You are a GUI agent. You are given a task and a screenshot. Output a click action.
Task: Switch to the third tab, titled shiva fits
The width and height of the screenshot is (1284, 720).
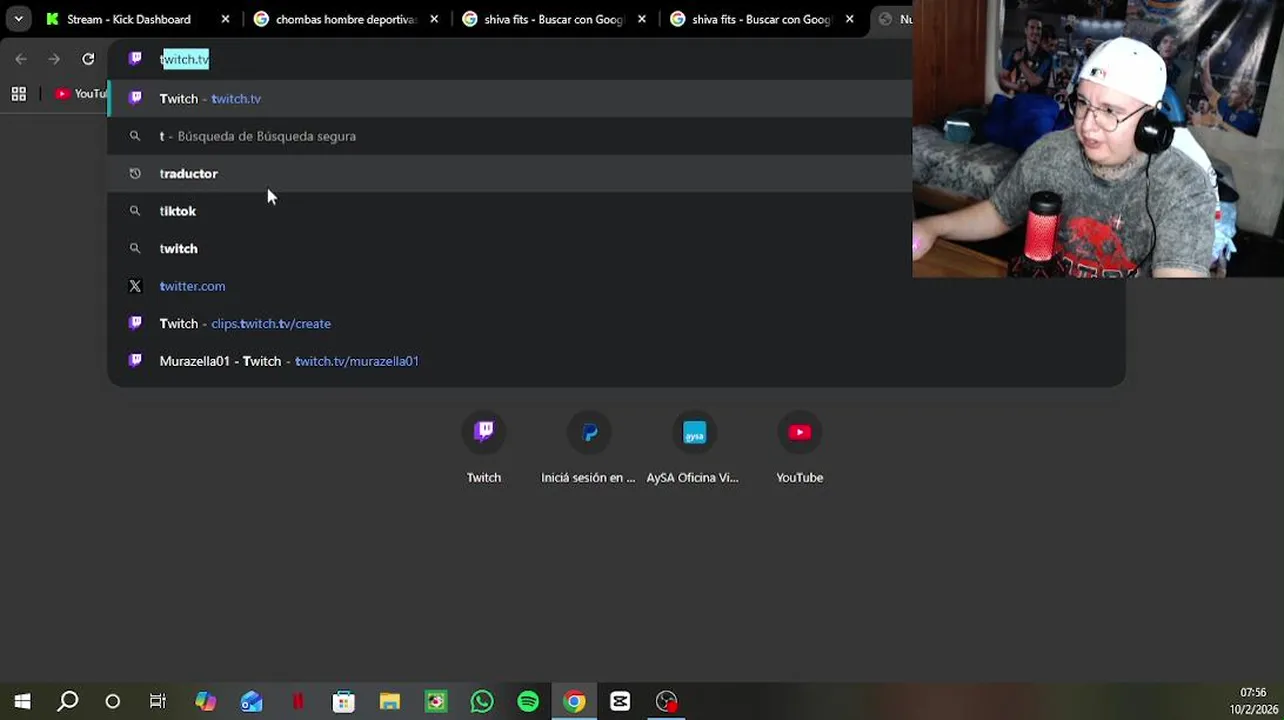[x=761, y=19]
